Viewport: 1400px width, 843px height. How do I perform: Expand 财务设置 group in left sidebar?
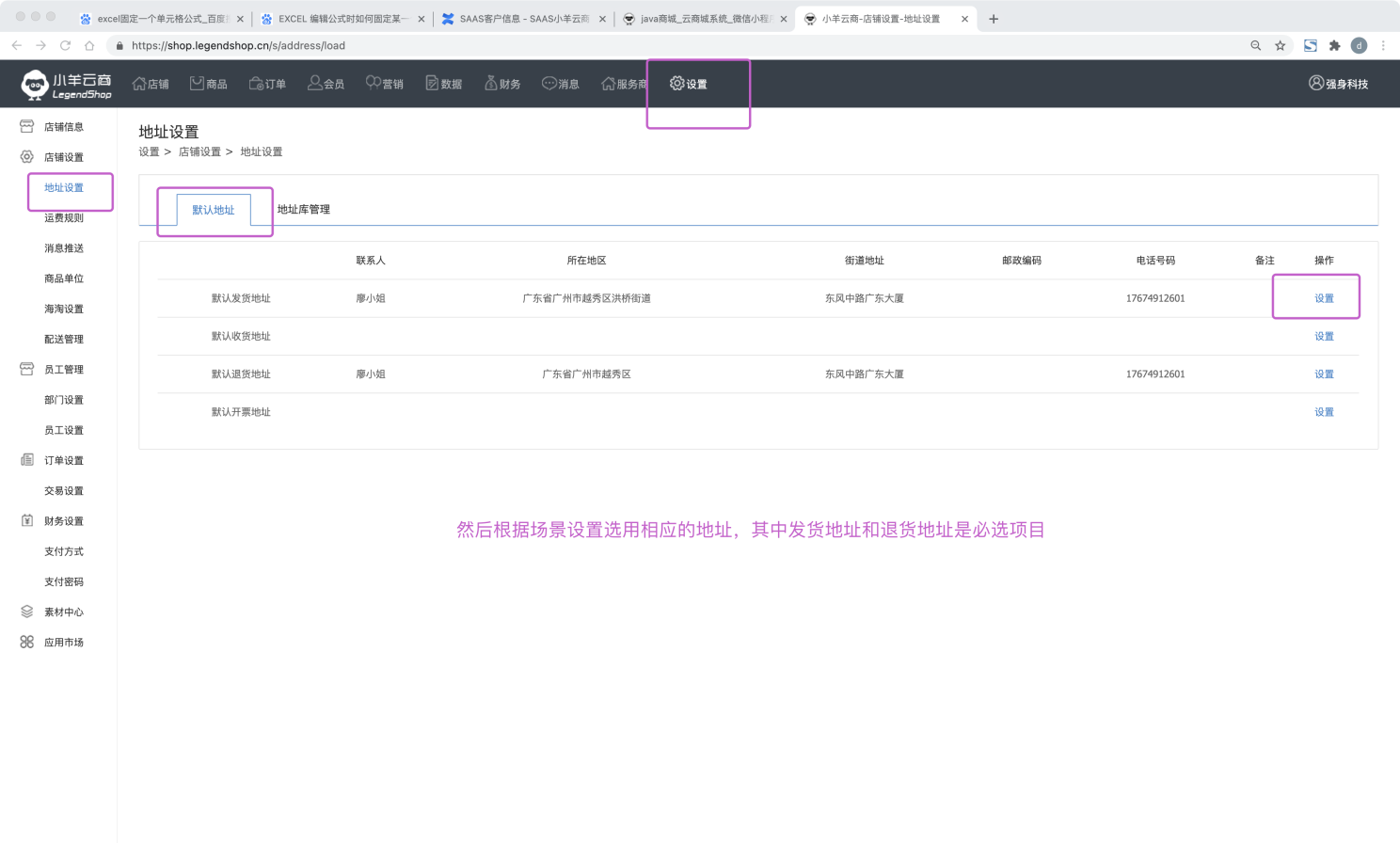click(x=63, y=521)
